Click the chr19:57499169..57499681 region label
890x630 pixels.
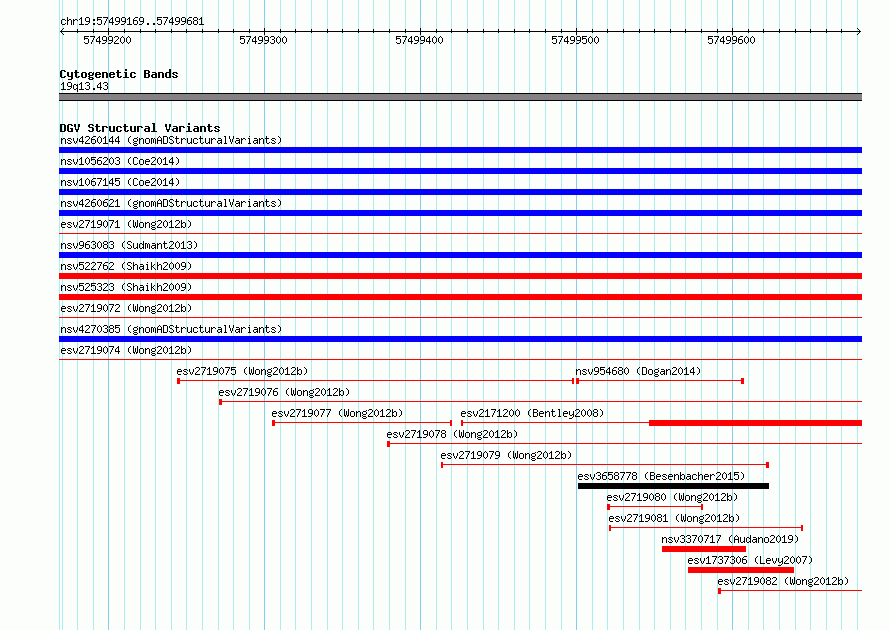click(x=132, y=21)
